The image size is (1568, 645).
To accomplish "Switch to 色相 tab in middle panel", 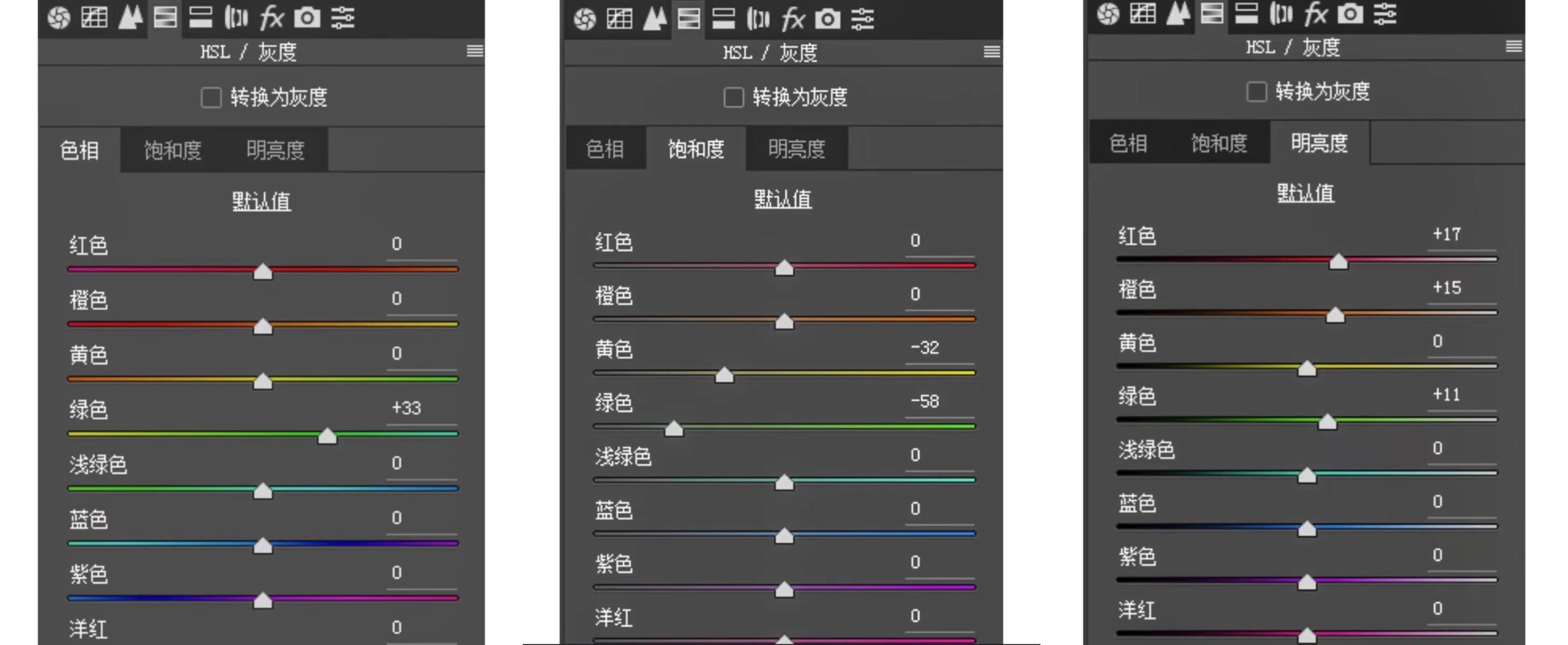I will (x=605, y=148).
